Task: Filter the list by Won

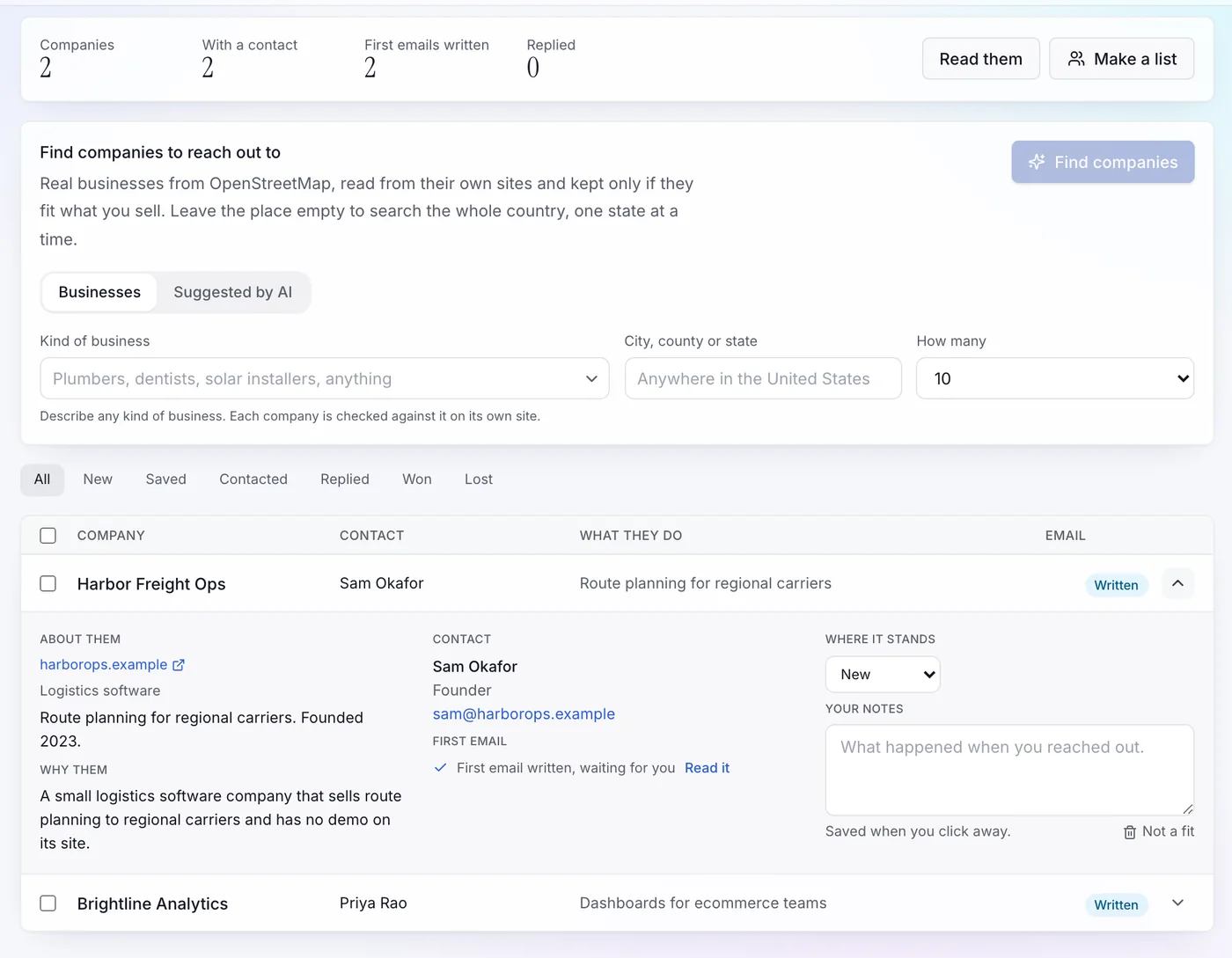Action: [417, 479]
